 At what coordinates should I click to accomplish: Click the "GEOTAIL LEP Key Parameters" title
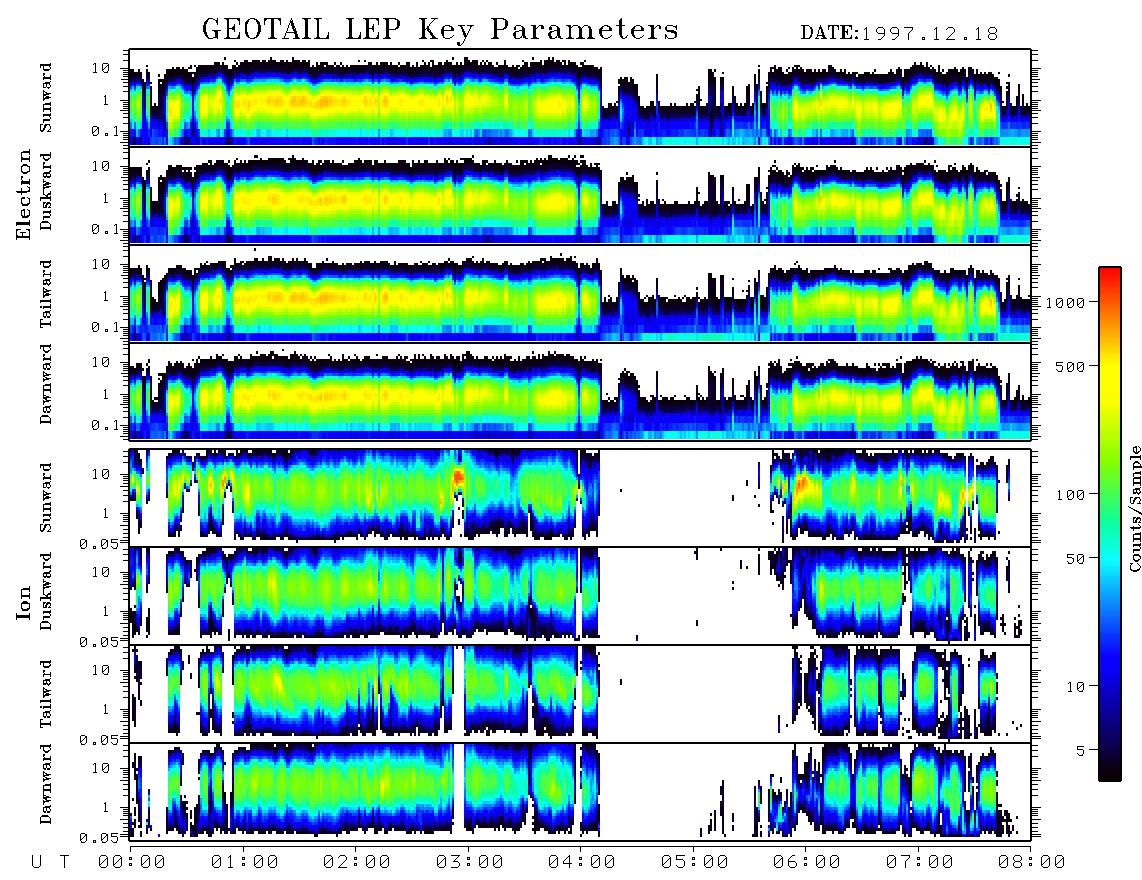440,30
